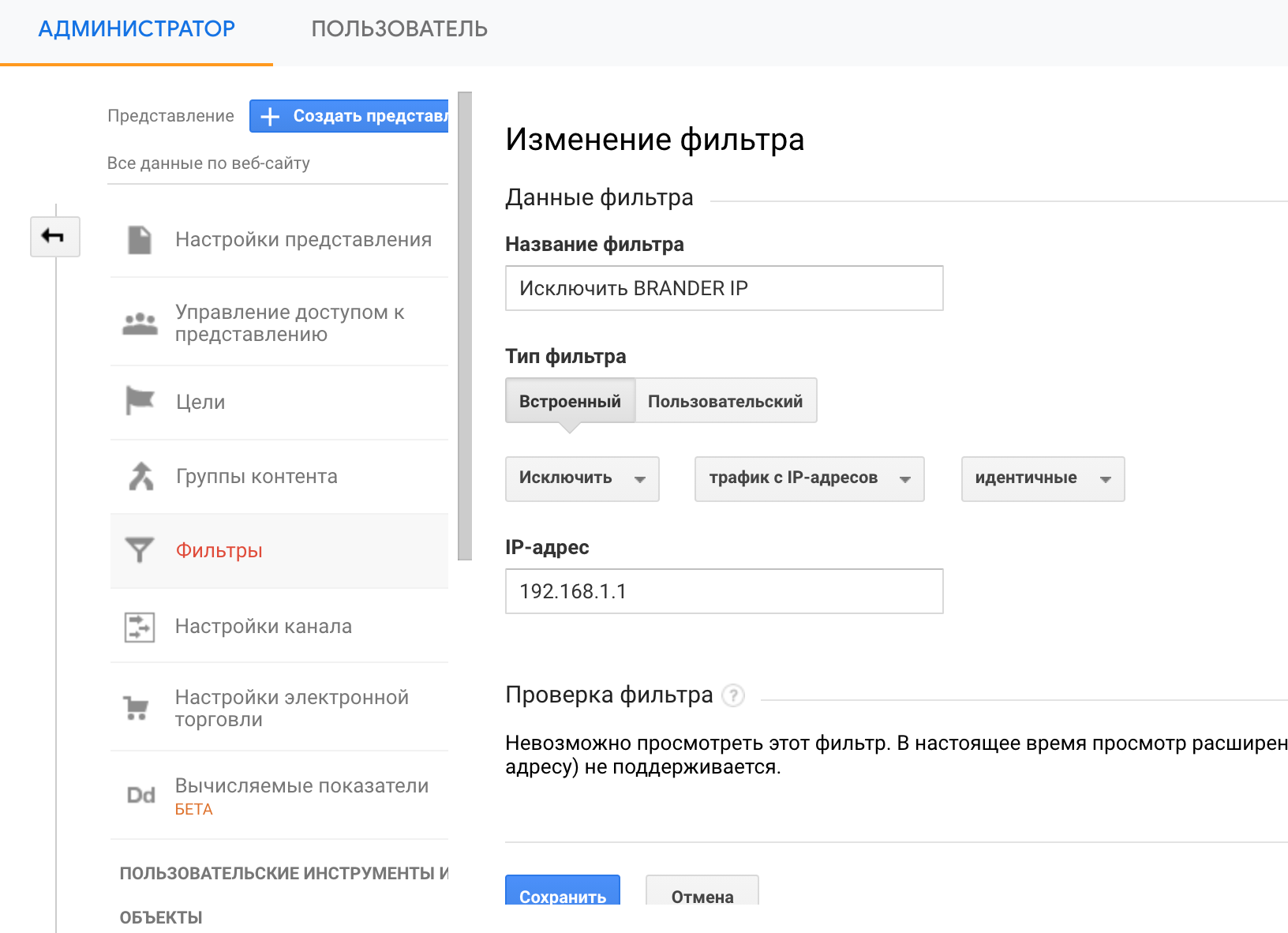The image size is (1288, 933).
Task: Click help question mark beside Проверка фильтра
Action: (733, 695)
